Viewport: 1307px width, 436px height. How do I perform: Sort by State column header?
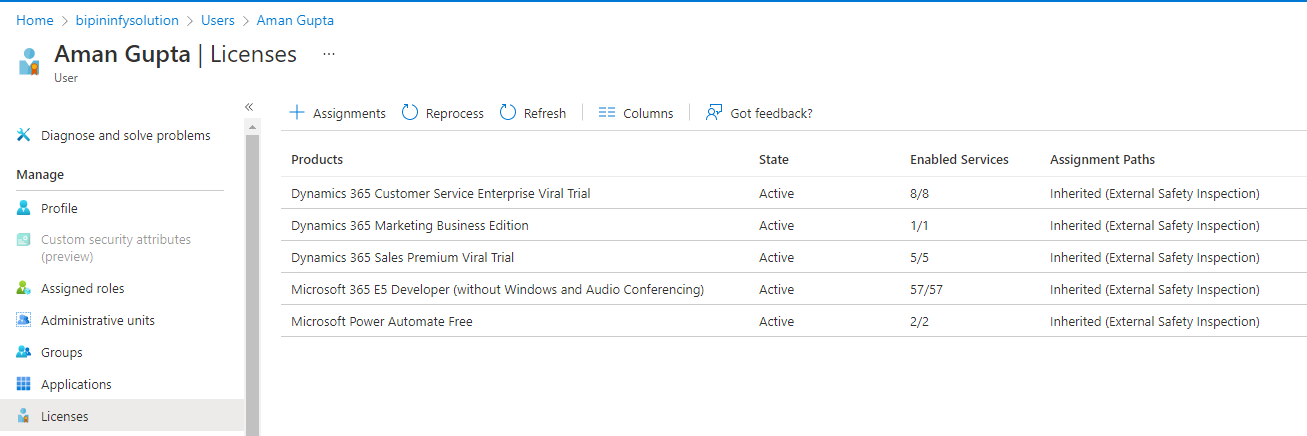(x=774, y=159)
